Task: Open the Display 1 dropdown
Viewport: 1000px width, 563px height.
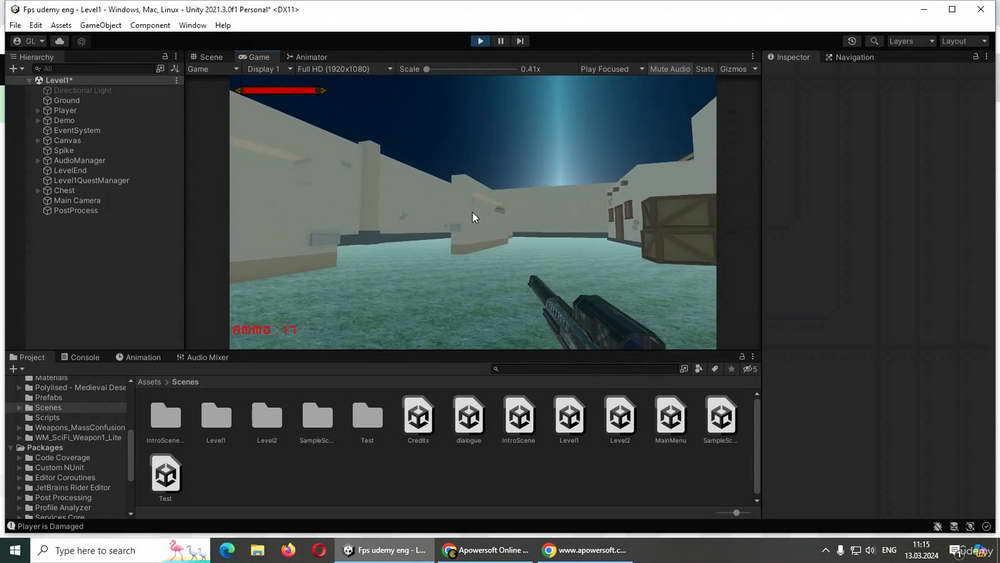Action: 270,69
